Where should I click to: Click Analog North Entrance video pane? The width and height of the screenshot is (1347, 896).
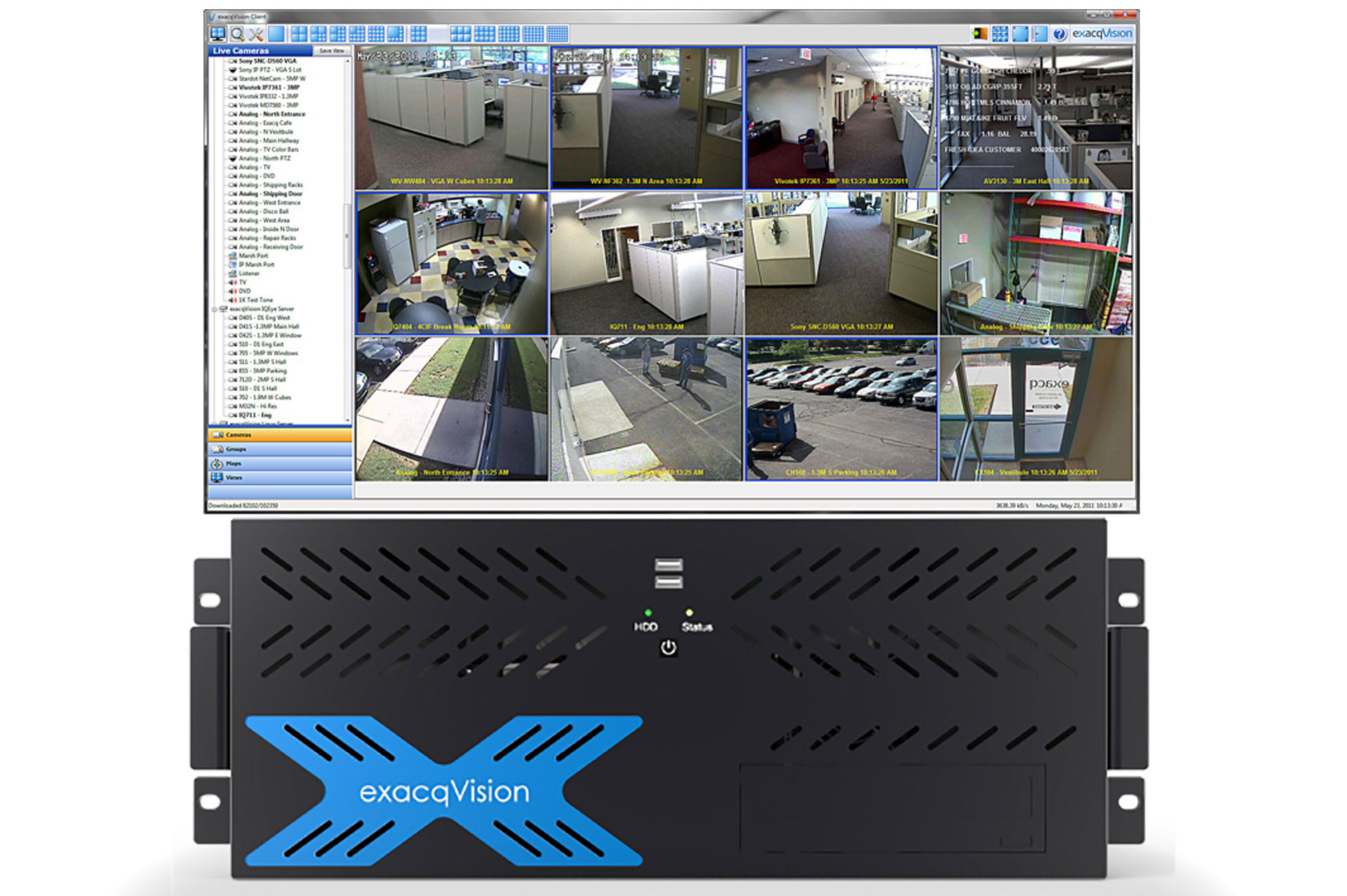point(452,409)
